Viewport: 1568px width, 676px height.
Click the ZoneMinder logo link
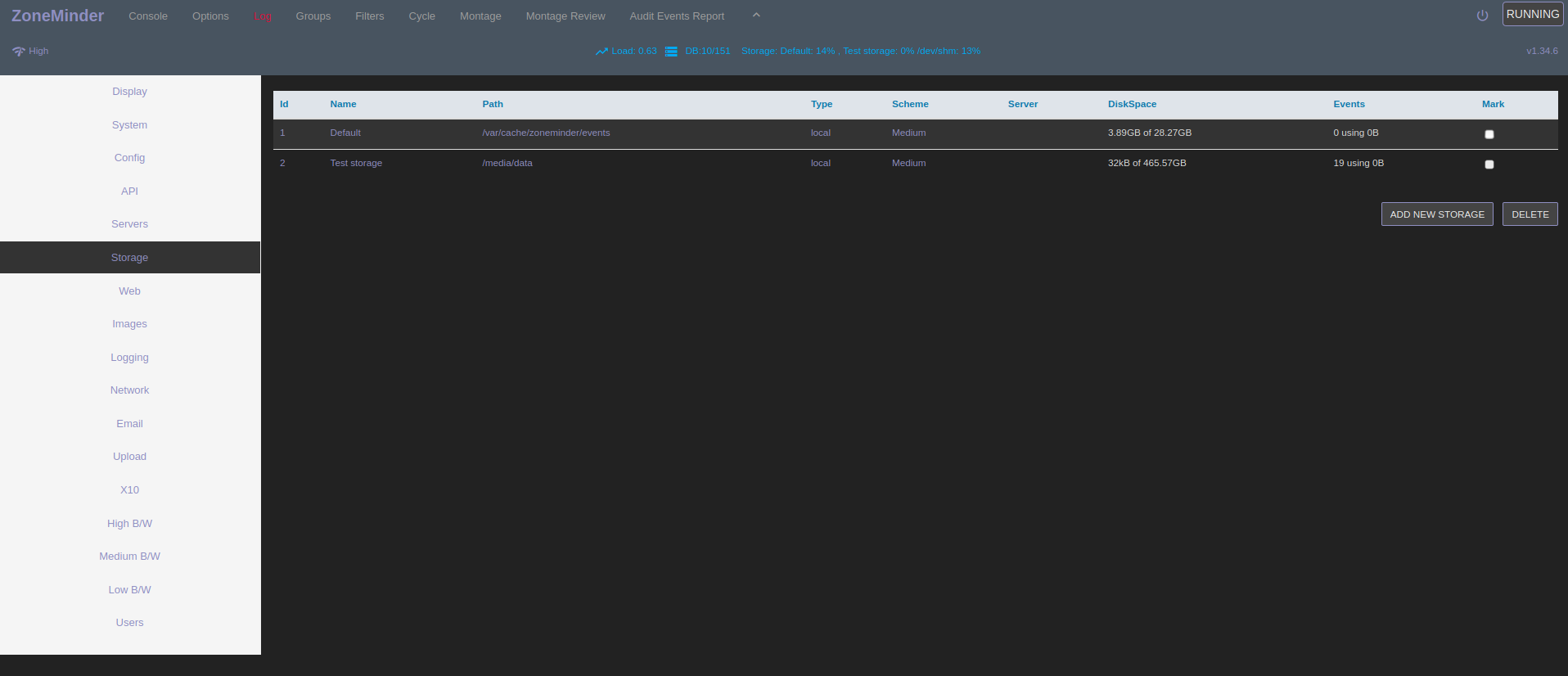tap(57, 16)
